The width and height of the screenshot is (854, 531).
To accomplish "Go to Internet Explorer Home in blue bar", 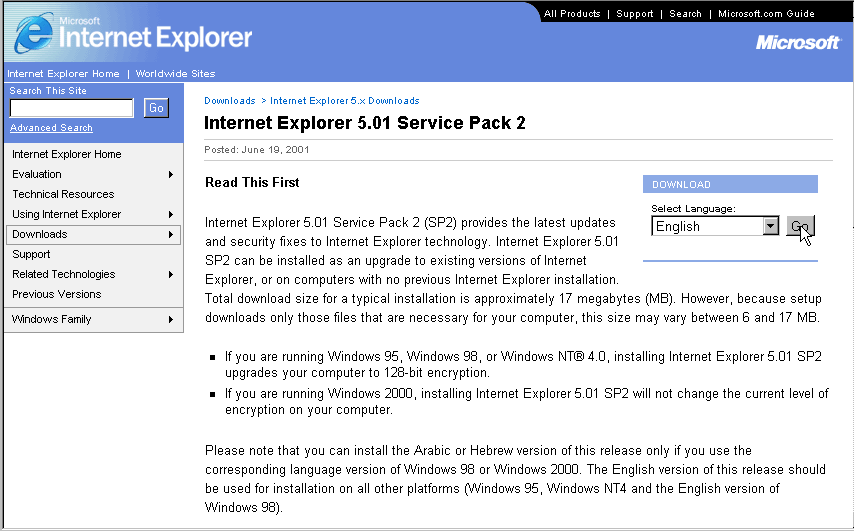I will pos(63,74).
